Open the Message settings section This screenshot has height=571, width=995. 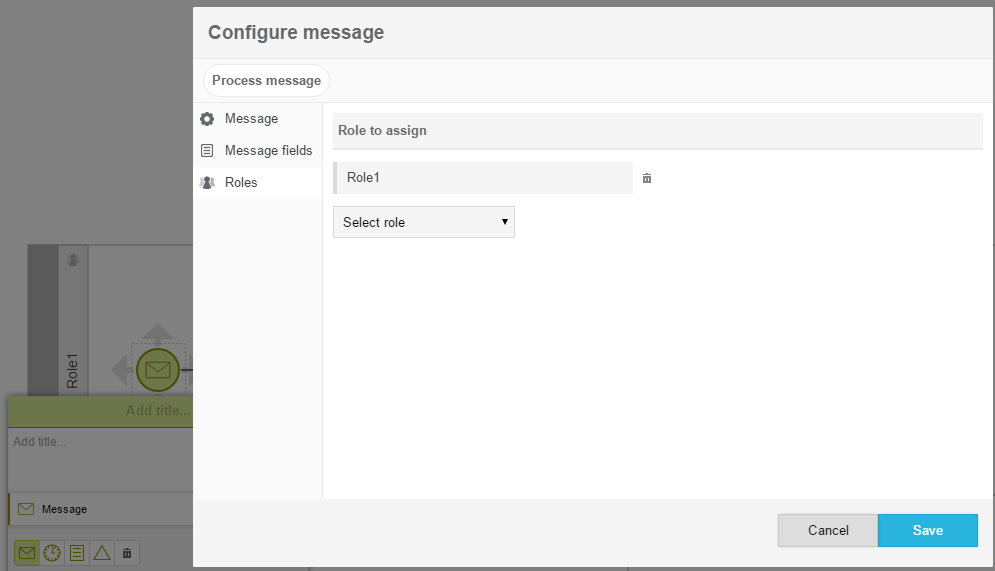[x=251, y=119]
